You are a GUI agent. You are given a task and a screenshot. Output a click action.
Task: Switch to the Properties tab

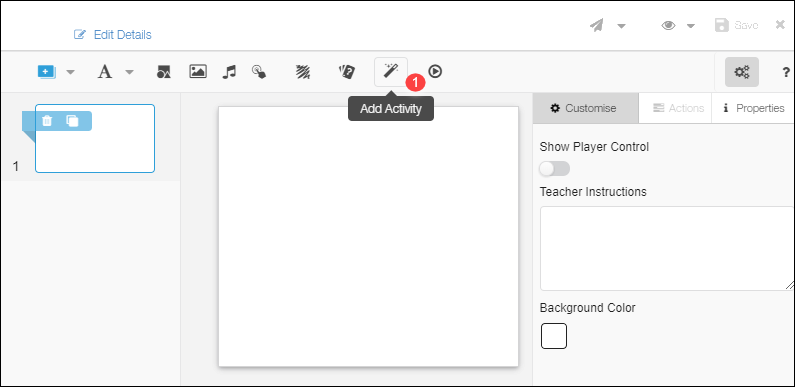tap(753, 108)
